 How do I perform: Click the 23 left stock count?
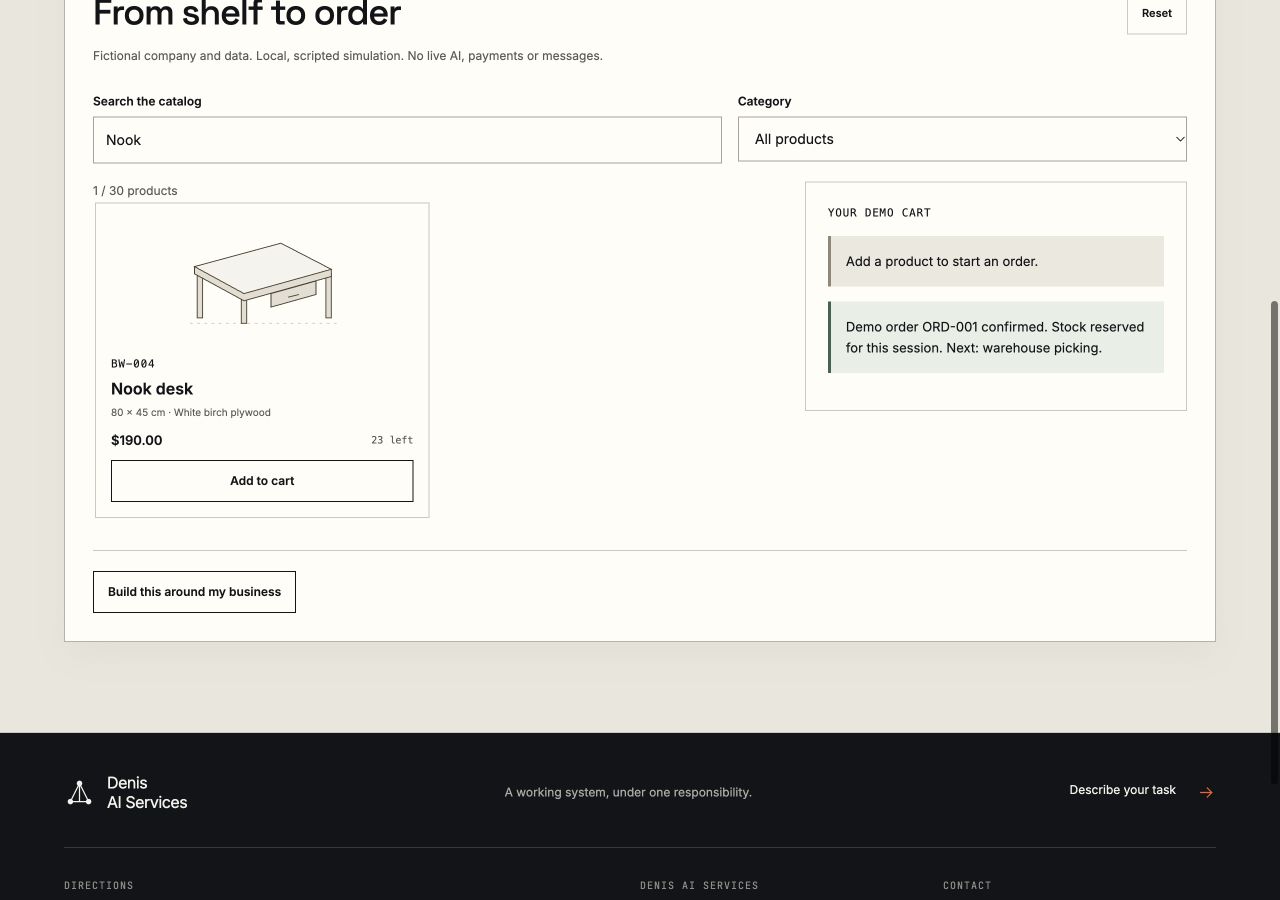[392, 440]
